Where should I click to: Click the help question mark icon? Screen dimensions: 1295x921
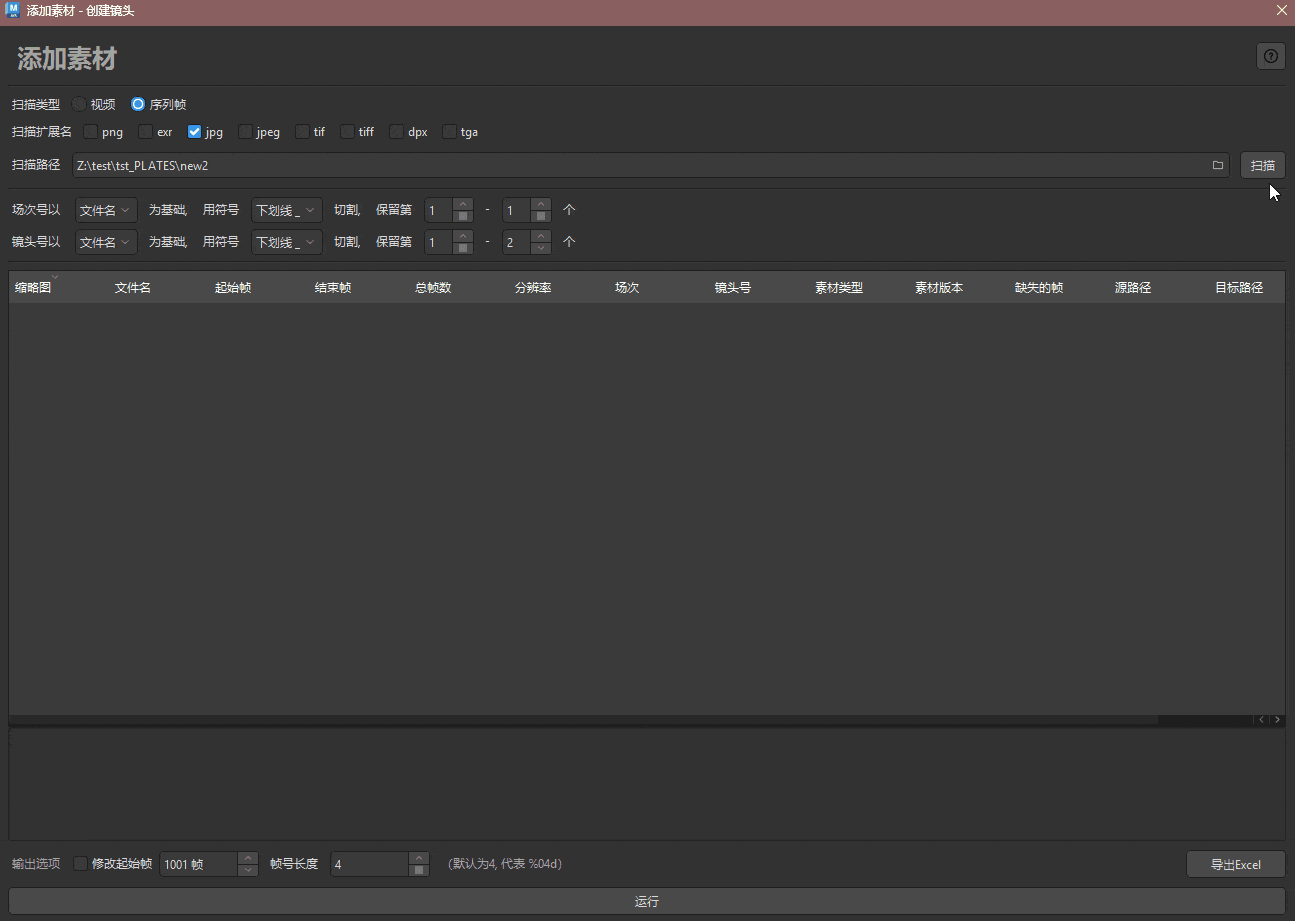point(1270,57)
